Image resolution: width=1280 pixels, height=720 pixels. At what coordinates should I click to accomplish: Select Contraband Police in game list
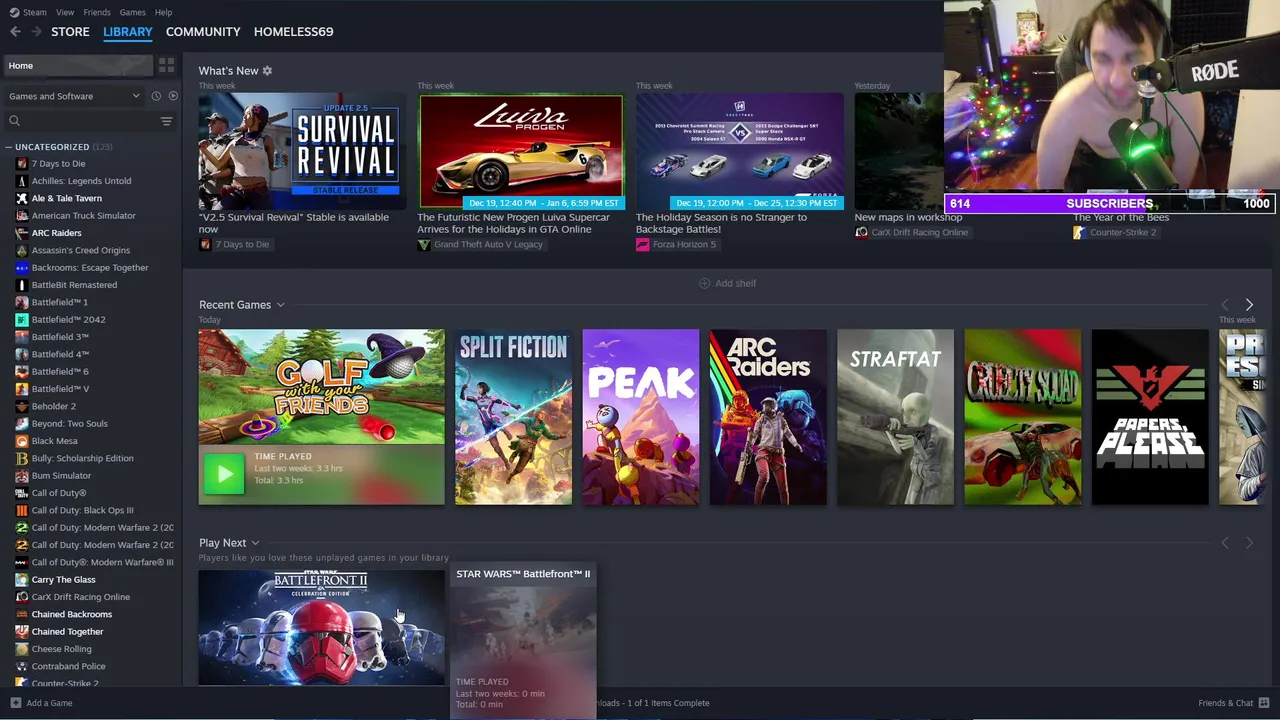click(68, 666)
